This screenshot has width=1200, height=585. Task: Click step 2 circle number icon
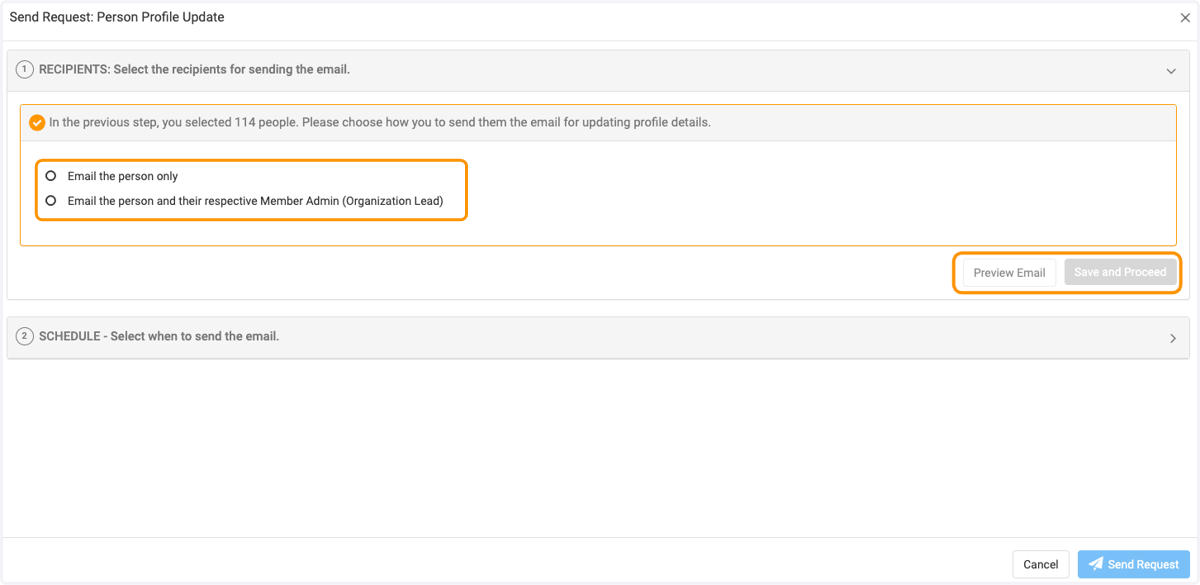(25, 337)
